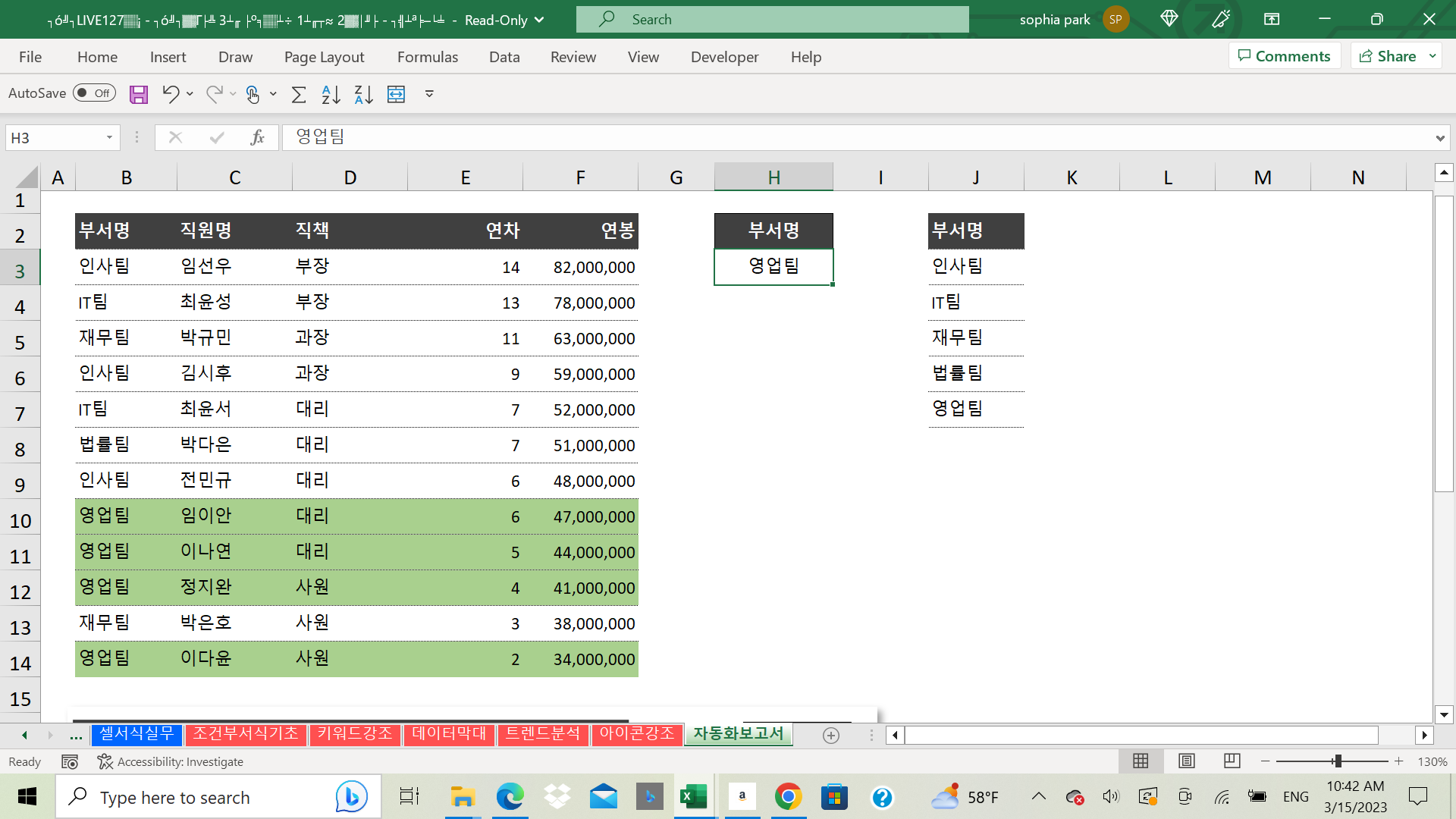
Task: Open the Formulas ribbon tab
Action: coord(428,57)
